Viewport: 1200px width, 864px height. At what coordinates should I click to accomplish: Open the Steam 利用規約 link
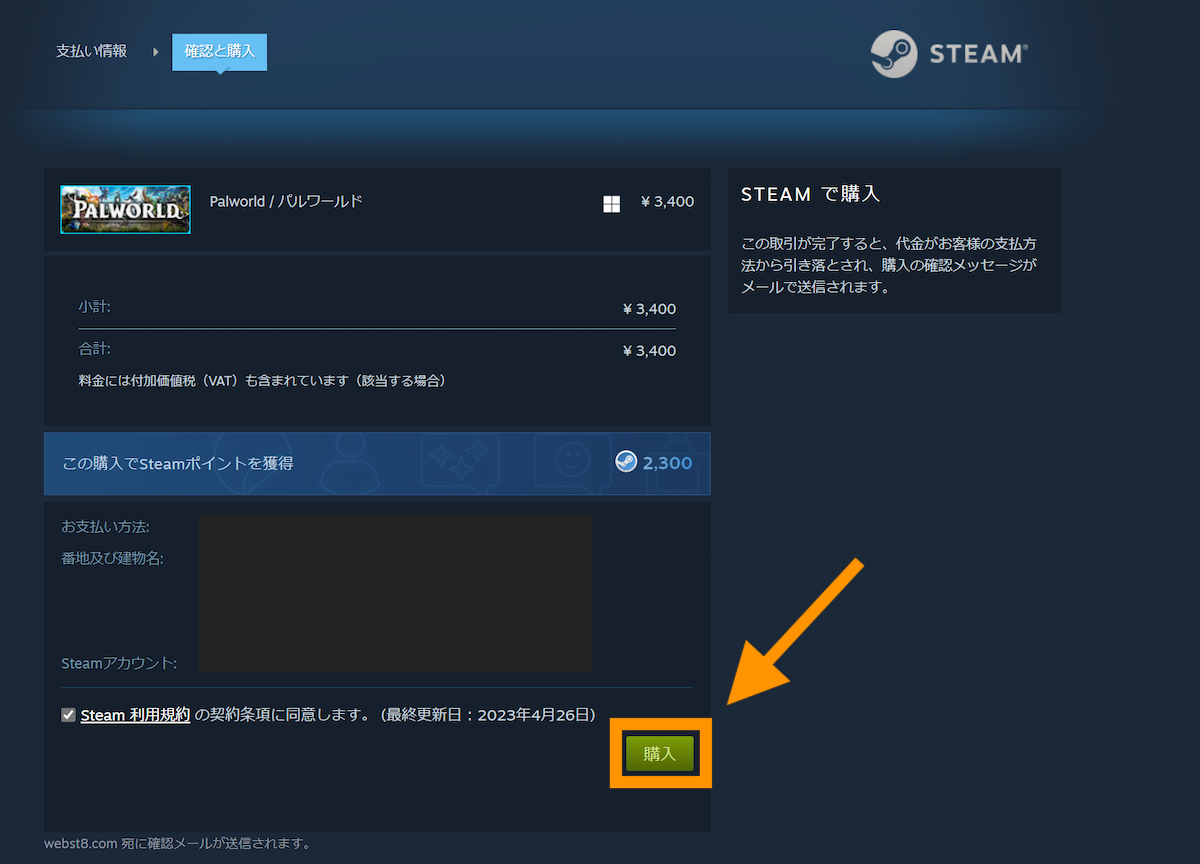[x=136, y=714]
